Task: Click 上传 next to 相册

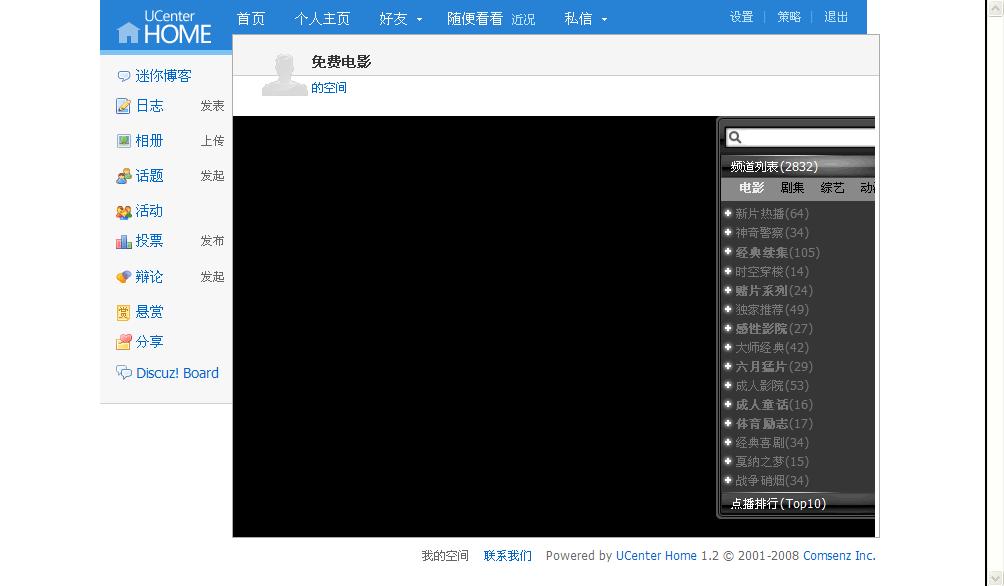Action: coord(212,141)
